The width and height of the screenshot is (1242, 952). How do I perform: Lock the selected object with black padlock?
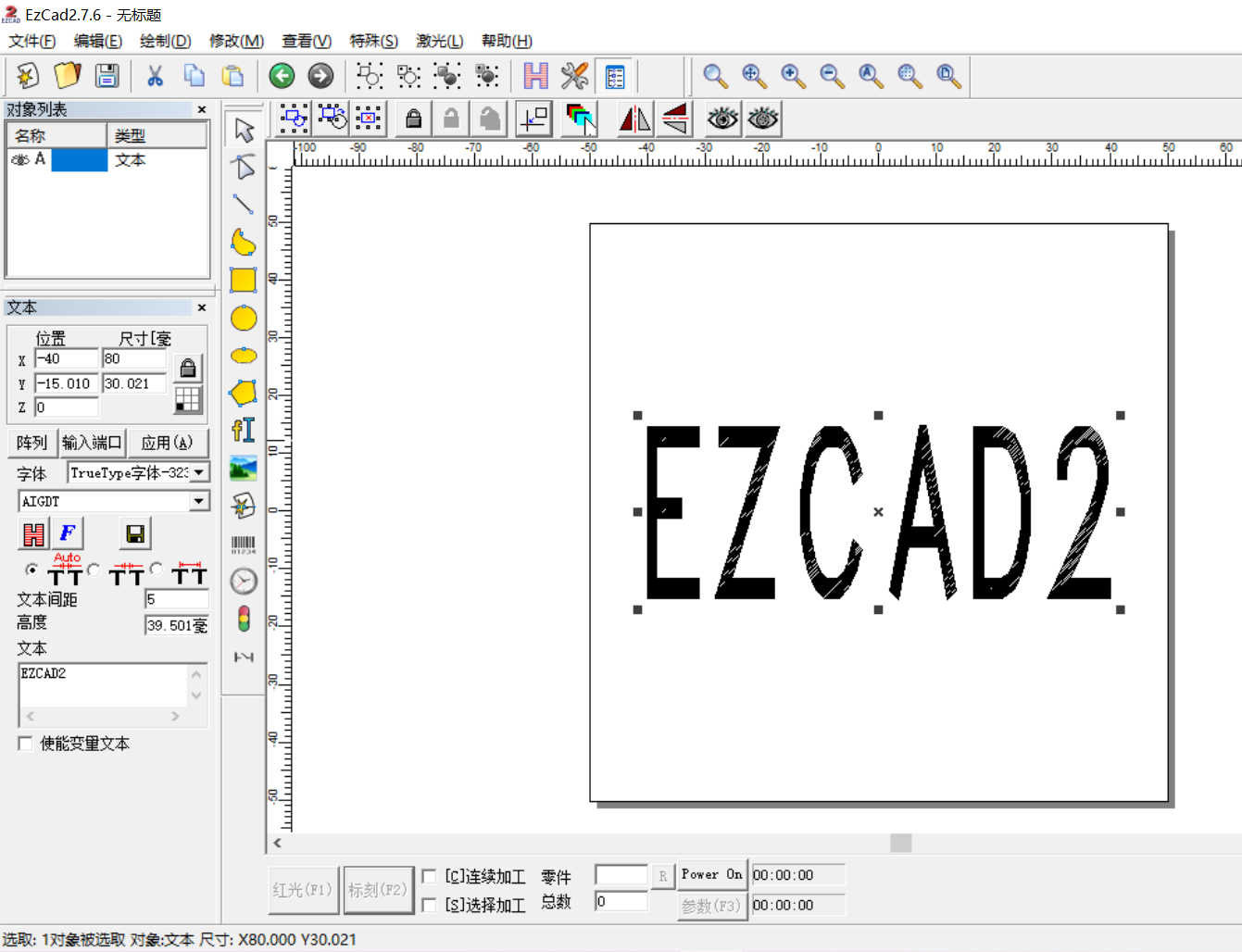[413, 119]
